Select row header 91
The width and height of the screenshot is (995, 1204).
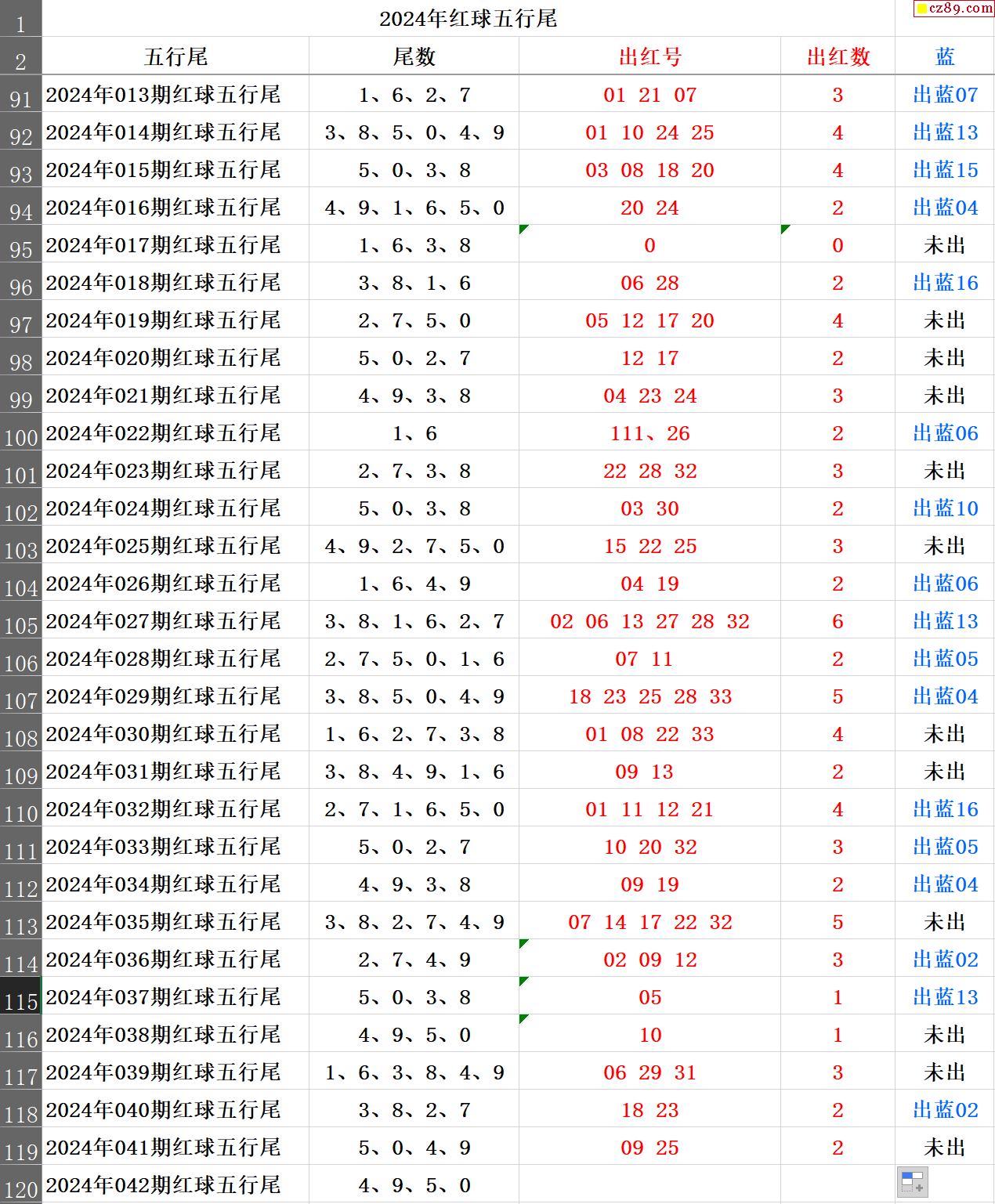[x=20, y=96]
